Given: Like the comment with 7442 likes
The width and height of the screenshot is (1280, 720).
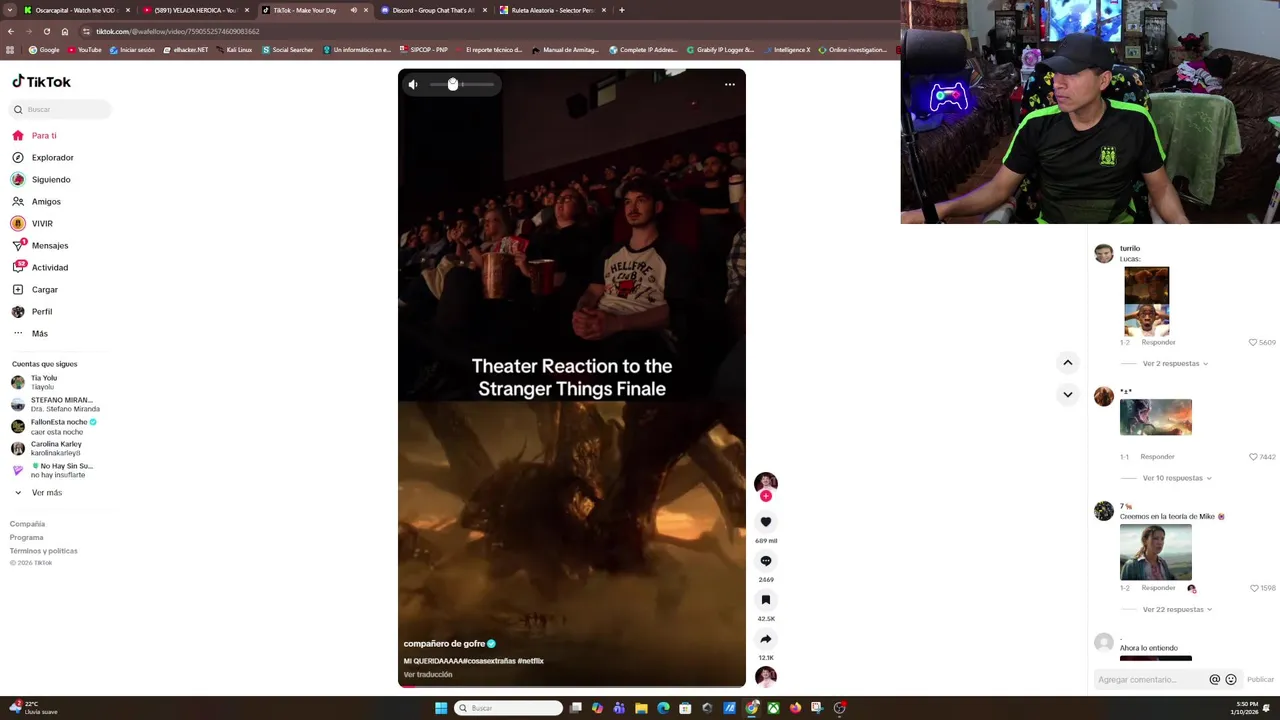Looking at the screenshot, I should [1253, 457].
